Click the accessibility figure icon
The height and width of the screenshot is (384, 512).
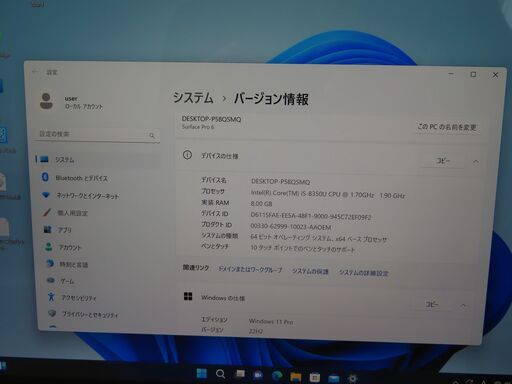point(51,297)
